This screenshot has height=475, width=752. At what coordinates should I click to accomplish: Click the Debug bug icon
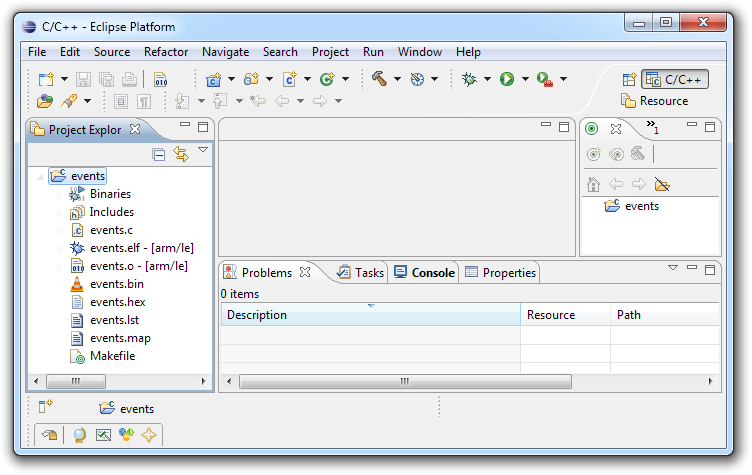(469, 79)
